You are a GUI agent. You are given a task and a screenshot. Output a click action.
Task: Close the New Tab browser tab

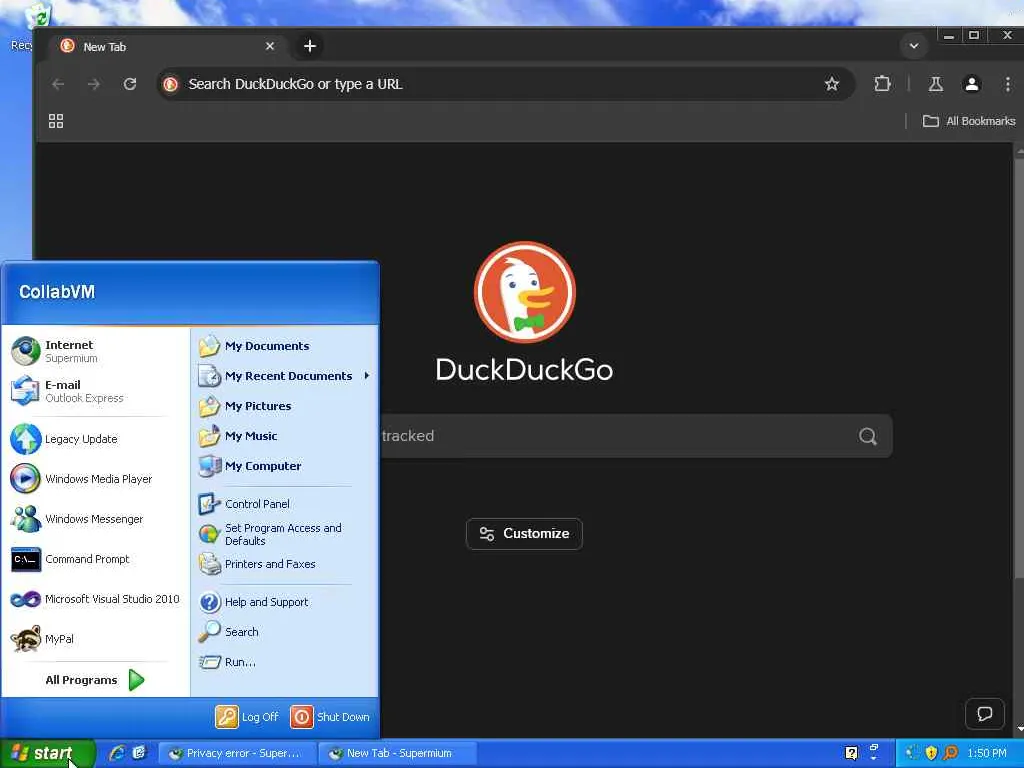pos(270,46)
